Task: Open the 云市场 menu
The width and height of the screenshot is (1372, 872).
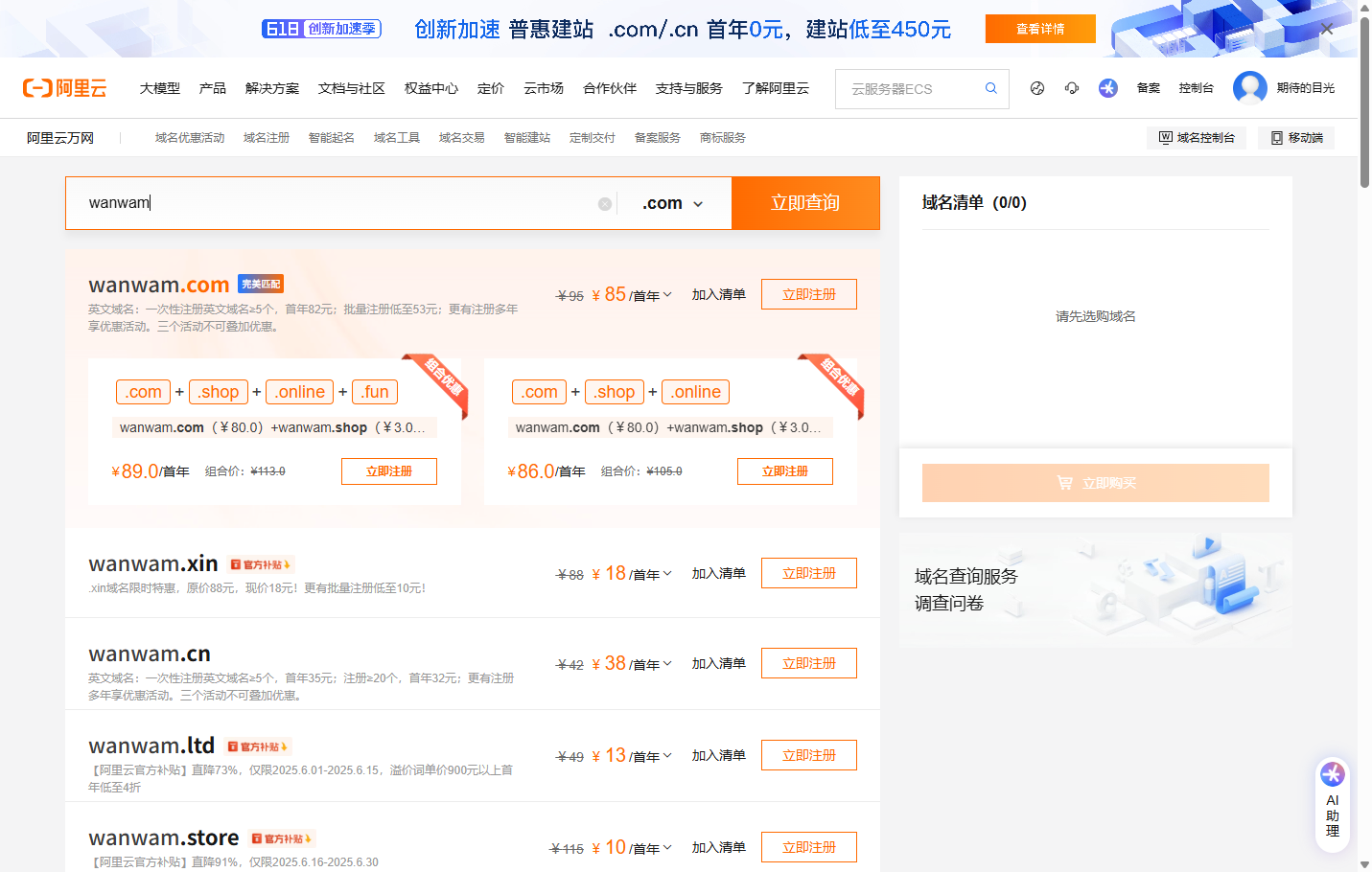Action: point(544,88)
